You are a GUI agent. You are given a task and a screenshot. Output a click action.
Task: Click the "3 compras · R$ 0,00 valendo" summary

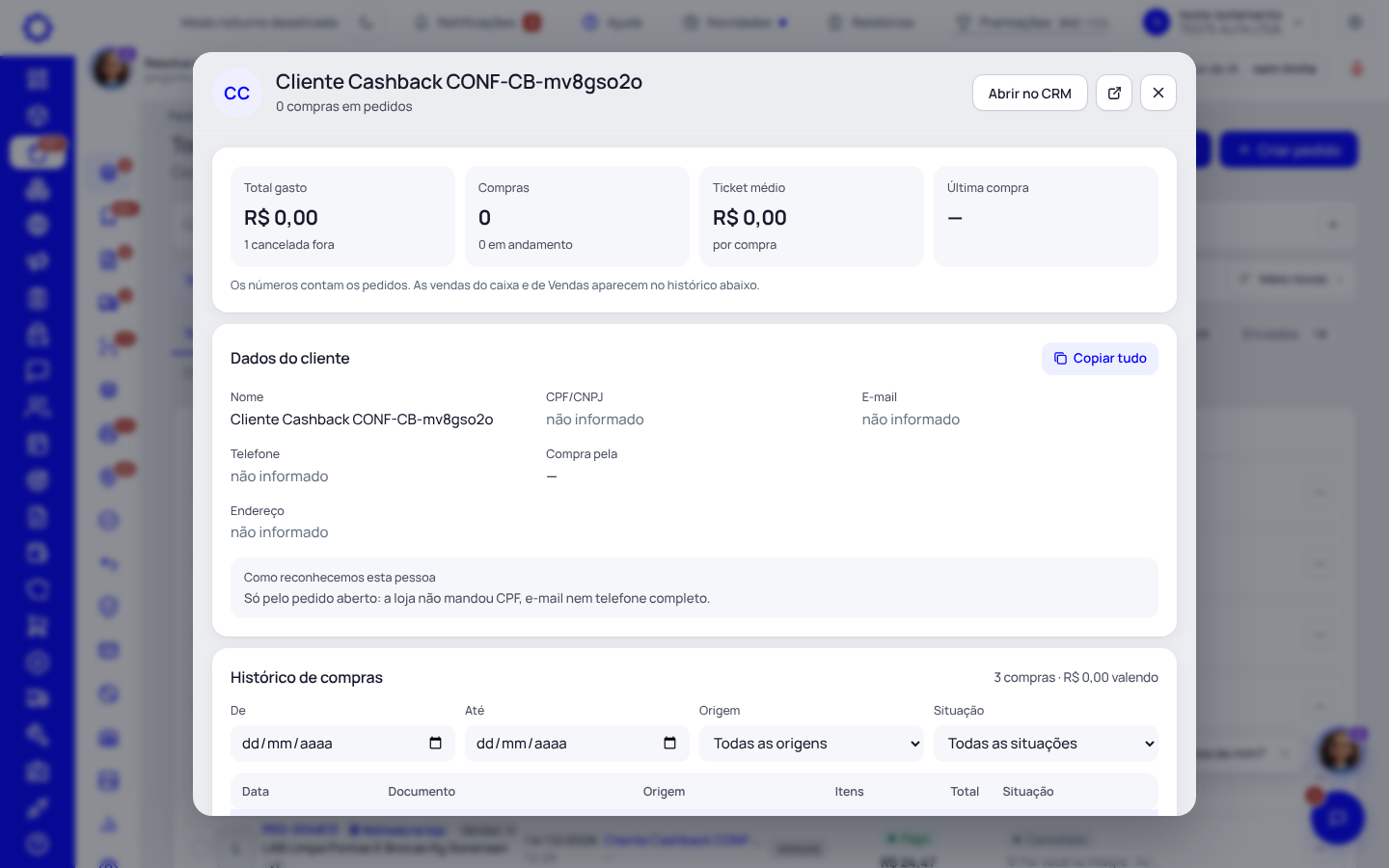[1076, 678]
